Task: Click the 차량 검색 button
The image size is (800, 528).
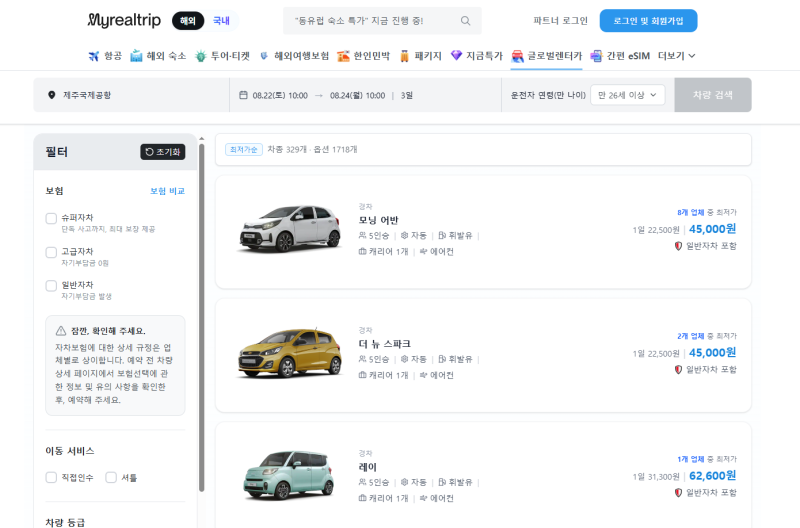Action: pos(713,95)
